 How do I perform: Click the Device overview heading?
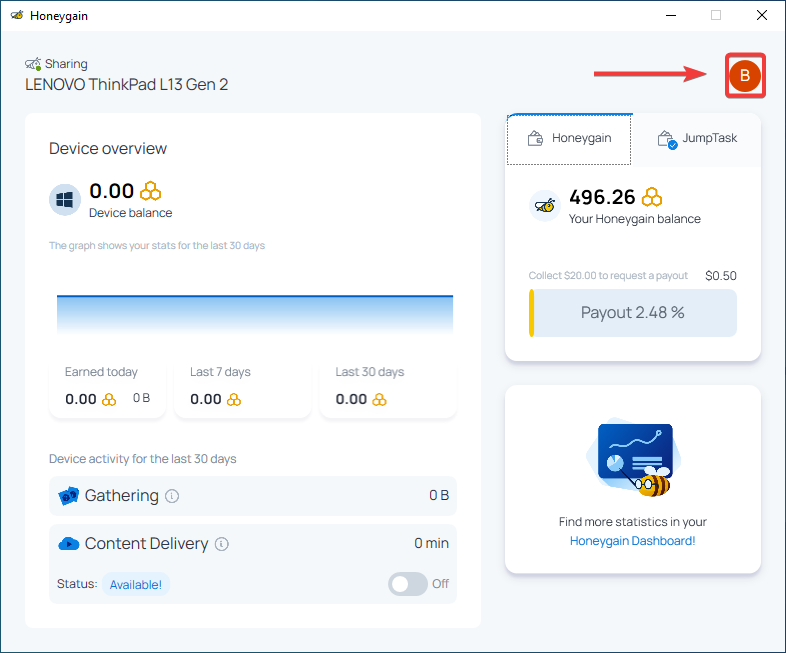[x=108, y=149]
